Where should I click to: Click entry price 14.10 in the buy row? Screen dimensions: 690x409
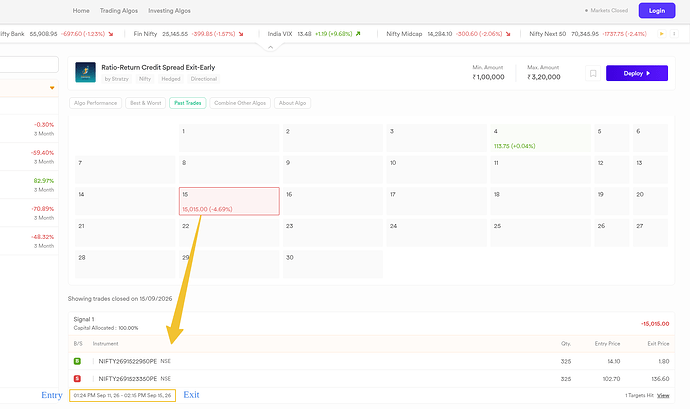tap(613, 361)
